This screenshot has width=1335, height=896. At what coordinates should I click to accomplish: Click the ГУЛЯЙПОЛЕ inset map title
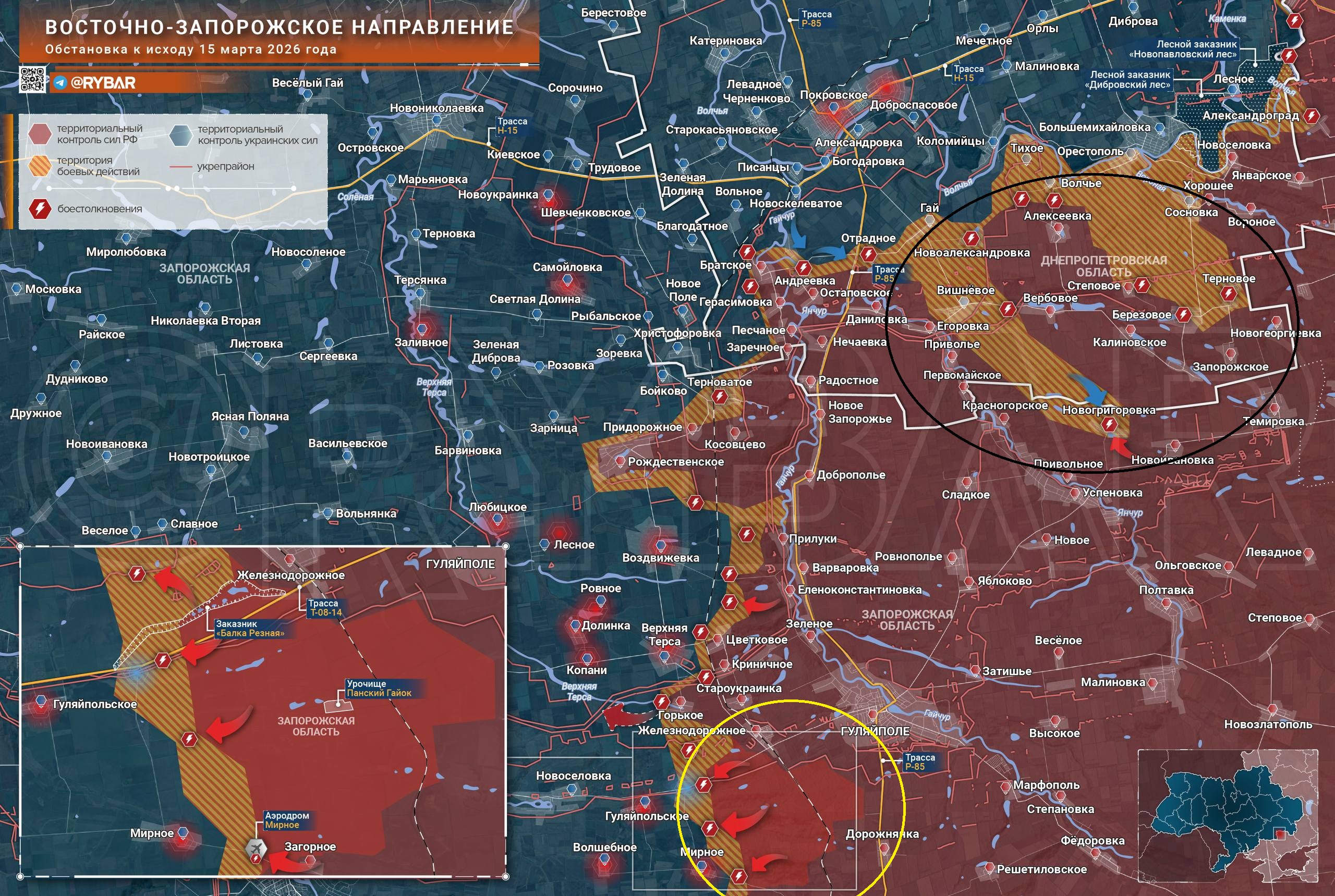(x=460, y=564)
